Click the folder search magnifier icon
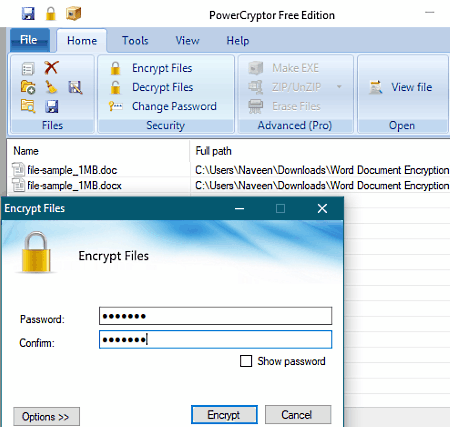The height and width of the screenshot is (427, 450). pyautogui.click(x=28, y=106)
